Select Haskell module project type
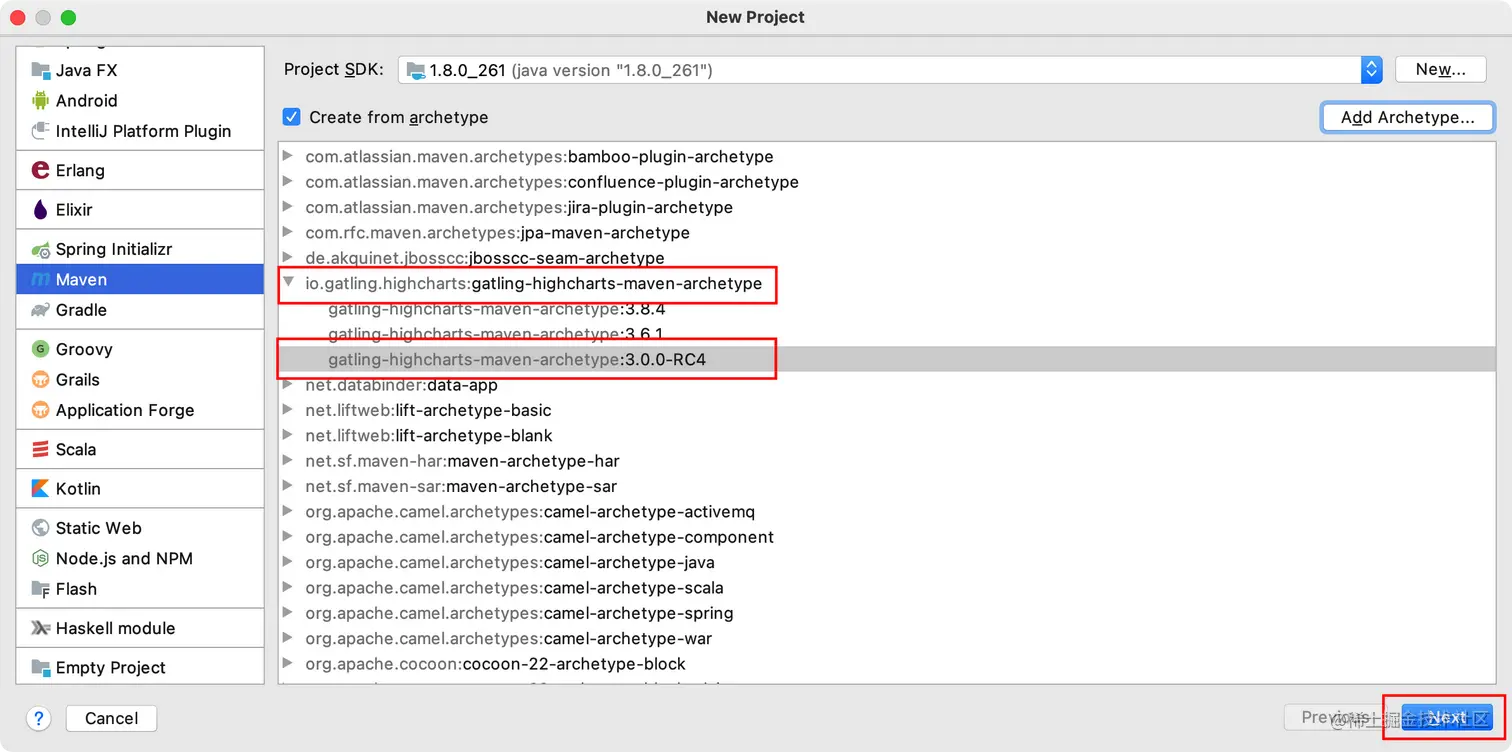1512x752 pixels. tap(140, 628)
